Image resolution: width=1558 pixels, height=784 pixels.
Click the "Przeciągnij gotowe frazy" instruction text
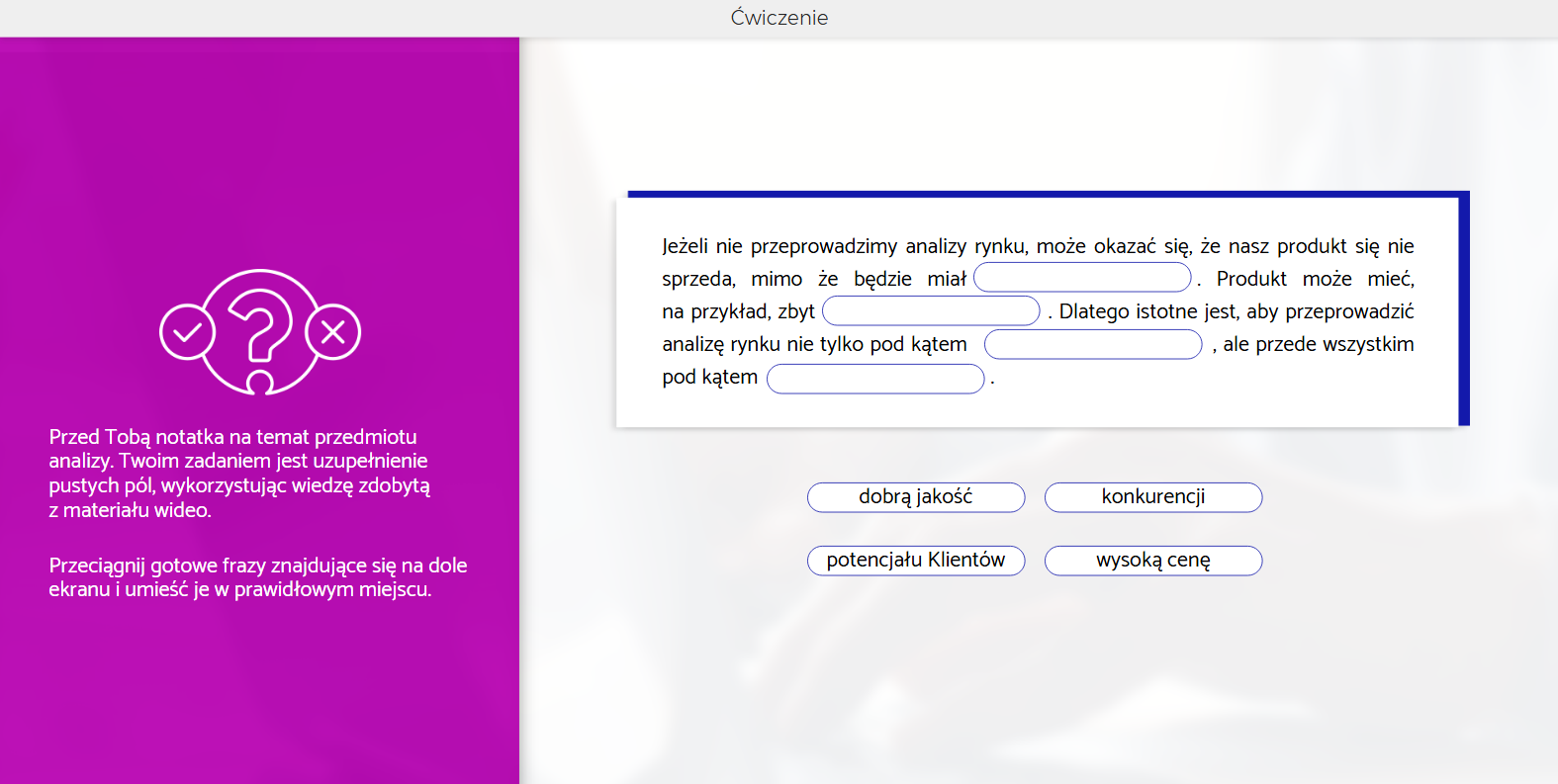coord(257,577)
